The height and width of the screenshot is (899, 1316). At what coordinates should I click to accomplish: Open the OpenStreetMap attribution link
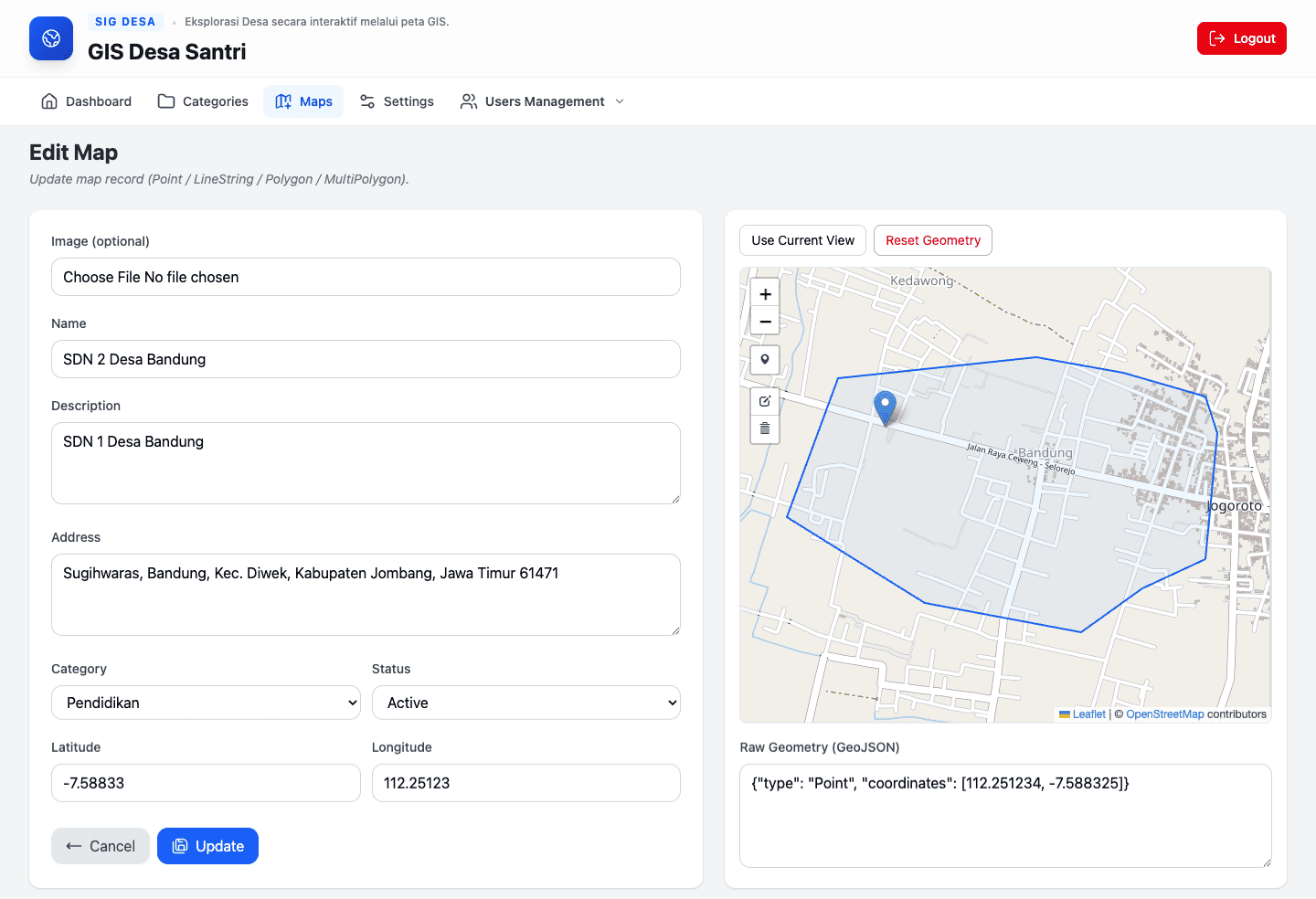coord(1164,714)
